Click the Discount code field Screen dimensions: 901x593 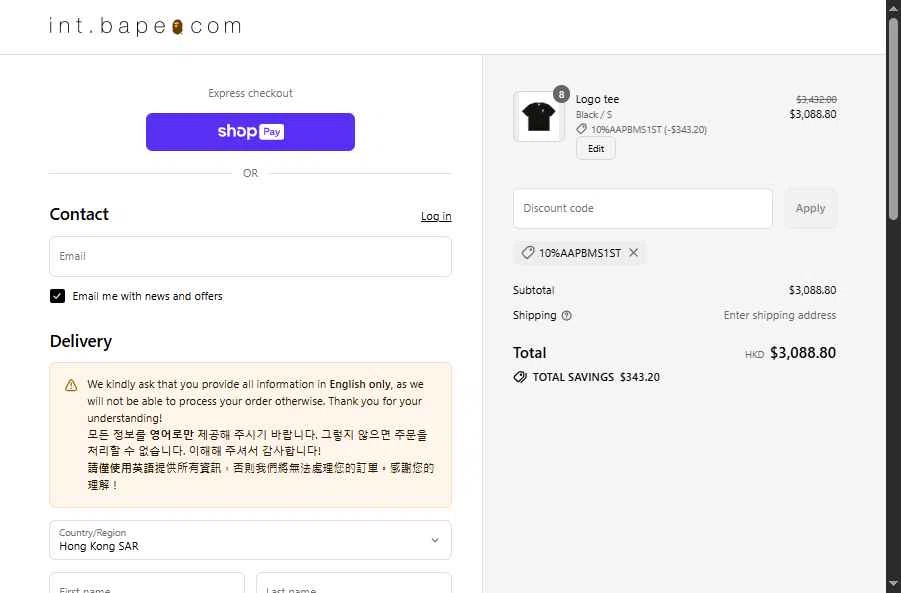click(642, 208)
